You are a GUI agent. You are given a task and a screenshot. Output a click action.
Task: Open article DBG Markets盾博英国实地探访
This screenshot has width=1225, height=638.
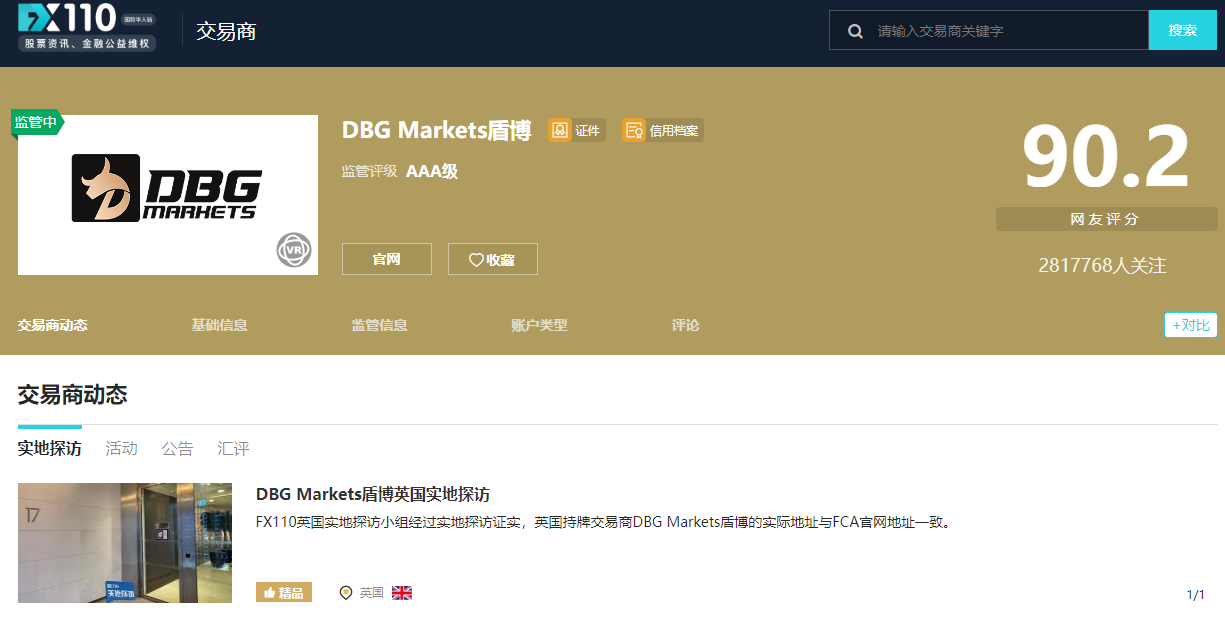373,494
